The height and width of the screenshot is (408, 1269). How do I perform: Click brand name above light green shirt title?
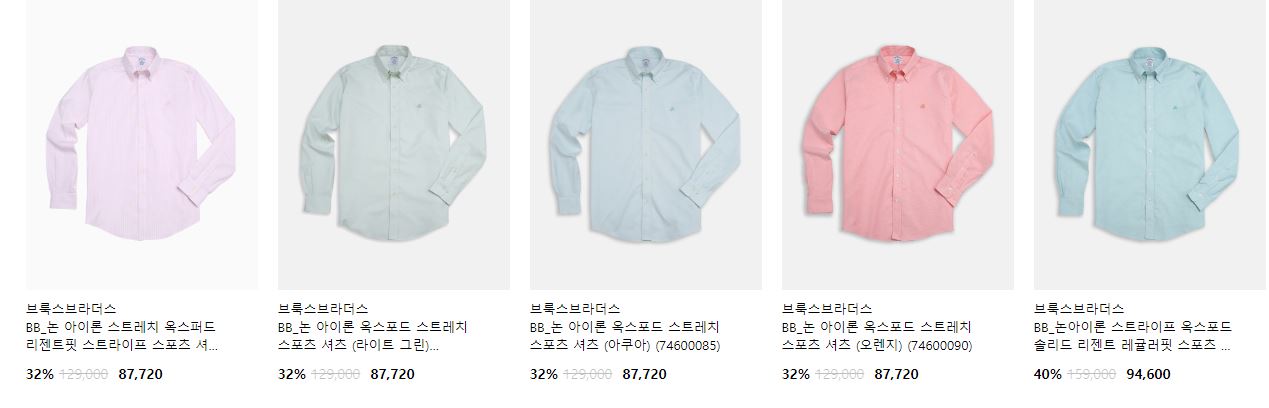tap(323, 309)
